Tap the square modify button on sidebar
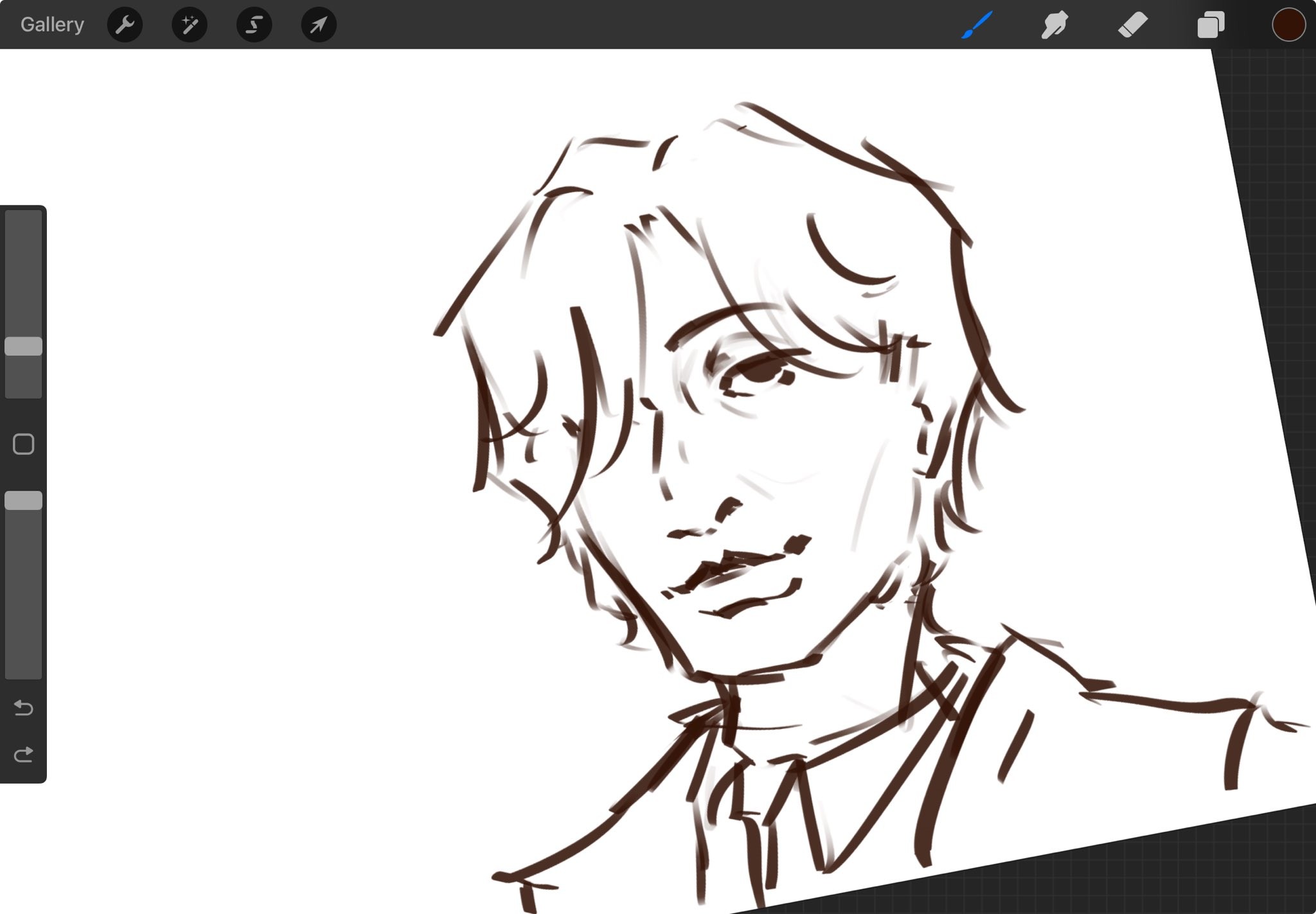 coord(24,444)
